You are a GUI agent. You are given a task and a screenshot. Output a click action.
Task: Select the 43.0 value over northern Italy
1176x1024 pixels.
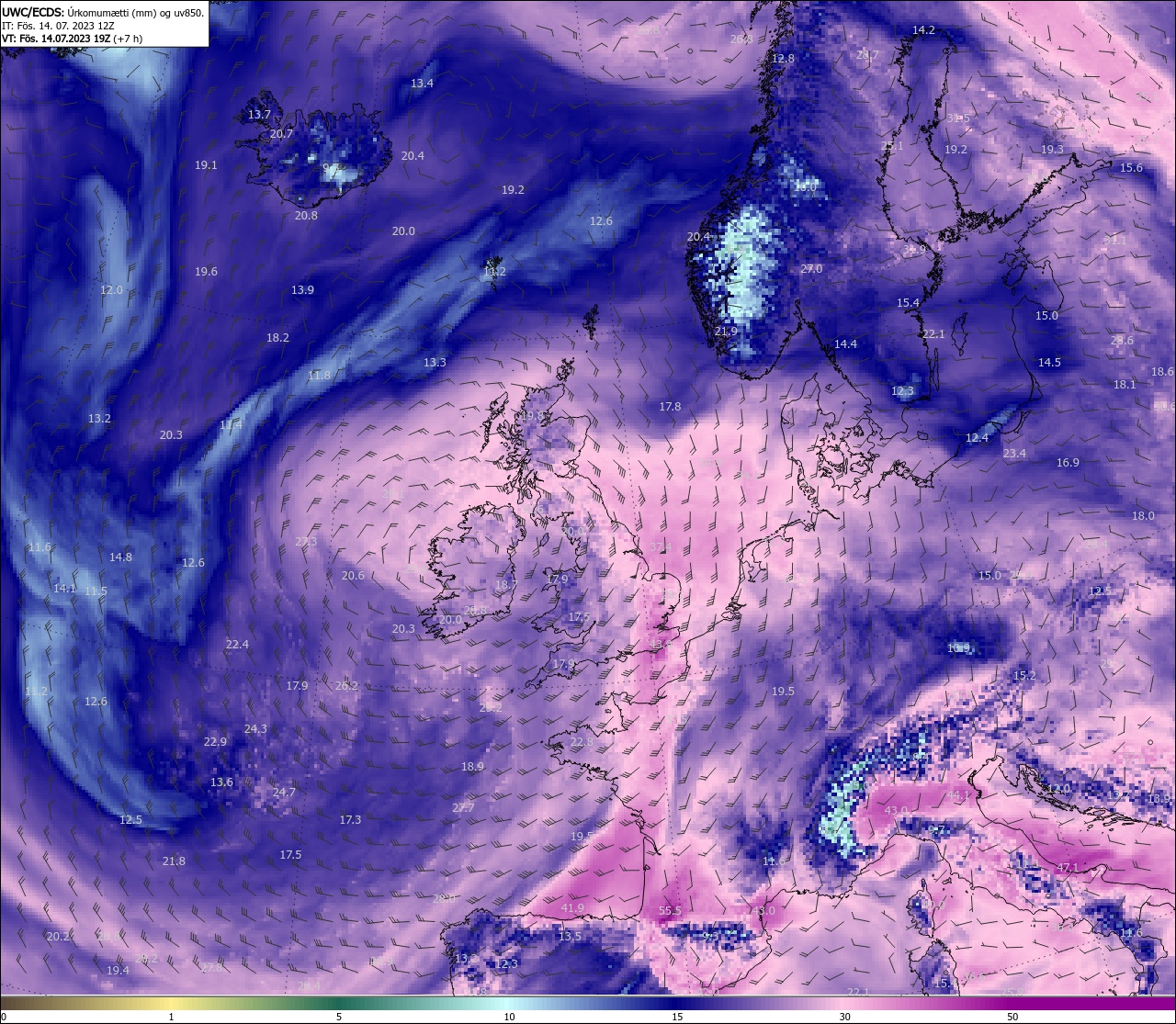point(896,810)
